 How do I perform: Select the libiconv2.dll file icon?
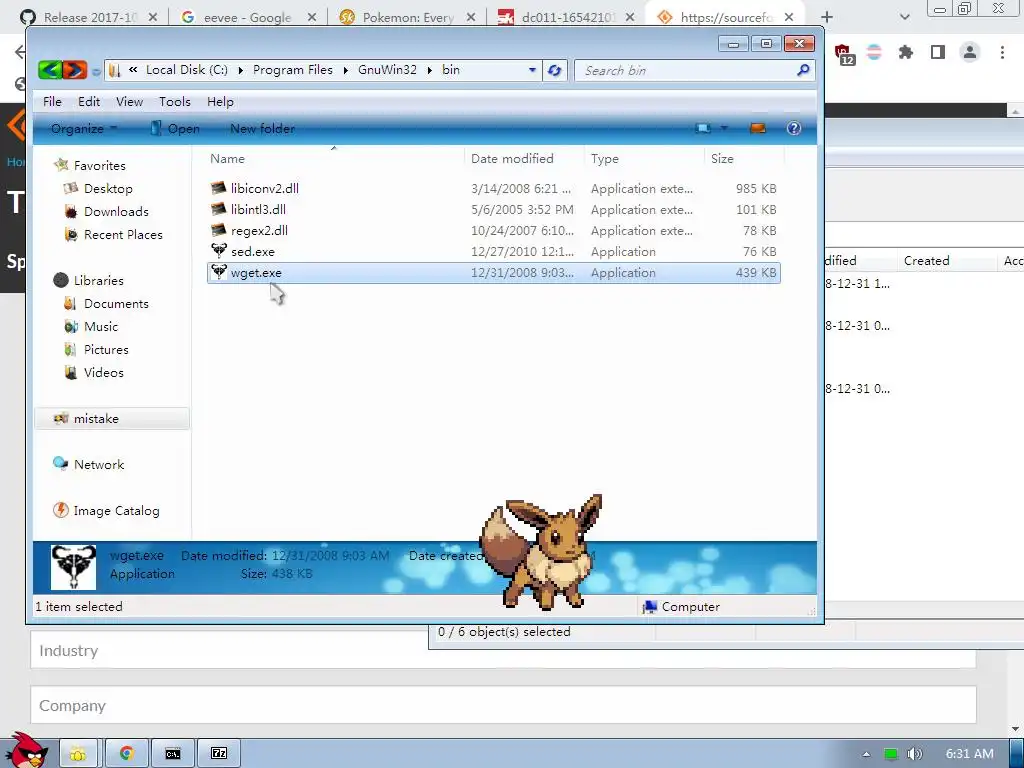pos(219,188)
